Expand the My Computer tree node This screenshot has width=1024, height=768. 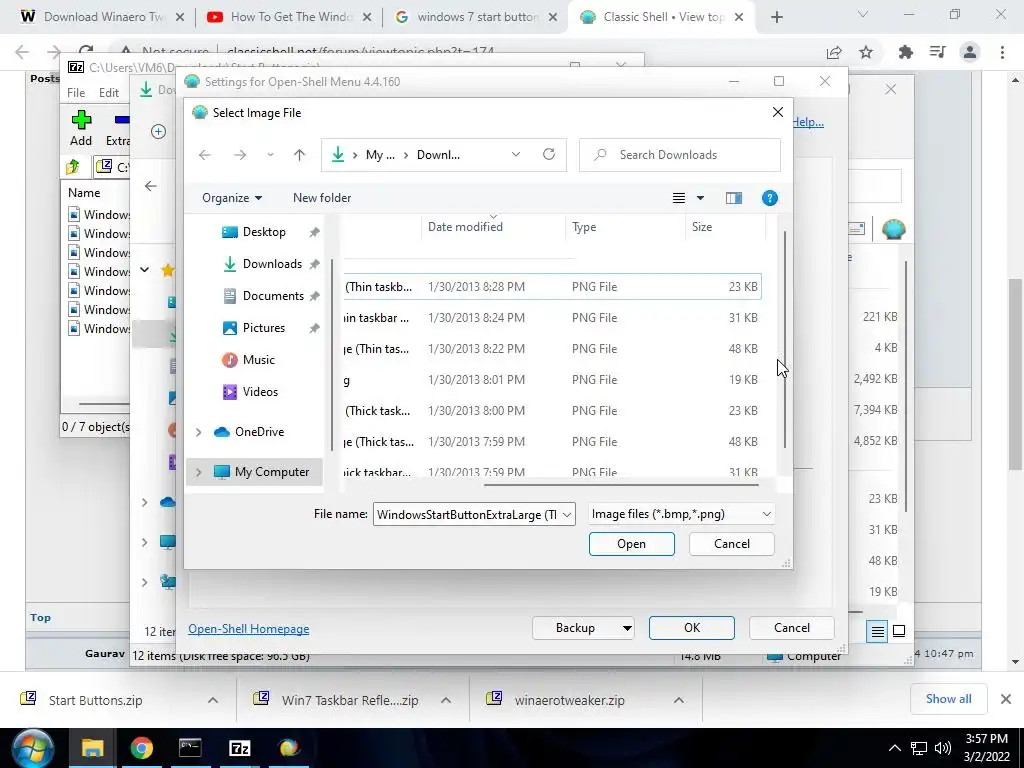(x=199, y=472)
